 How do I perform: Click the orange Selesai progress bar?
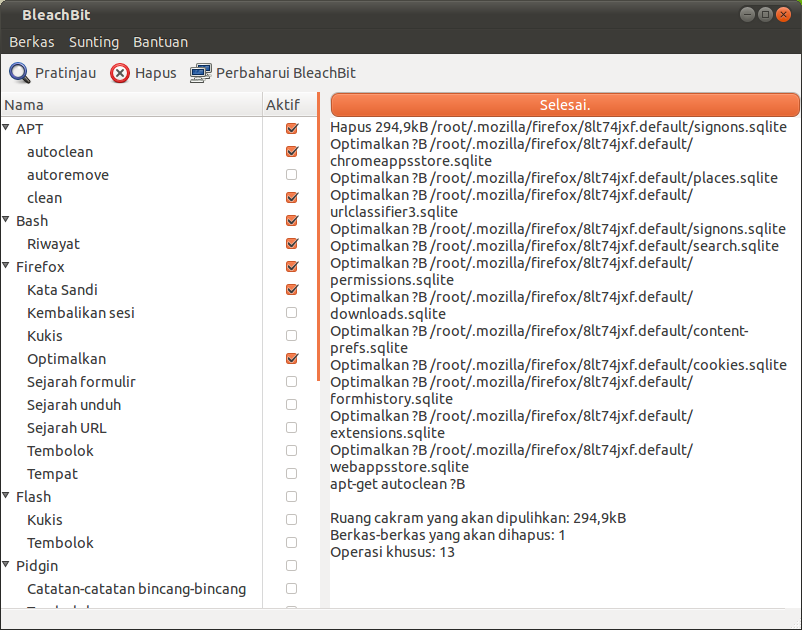pyautogui.click(x=565, y=105)
